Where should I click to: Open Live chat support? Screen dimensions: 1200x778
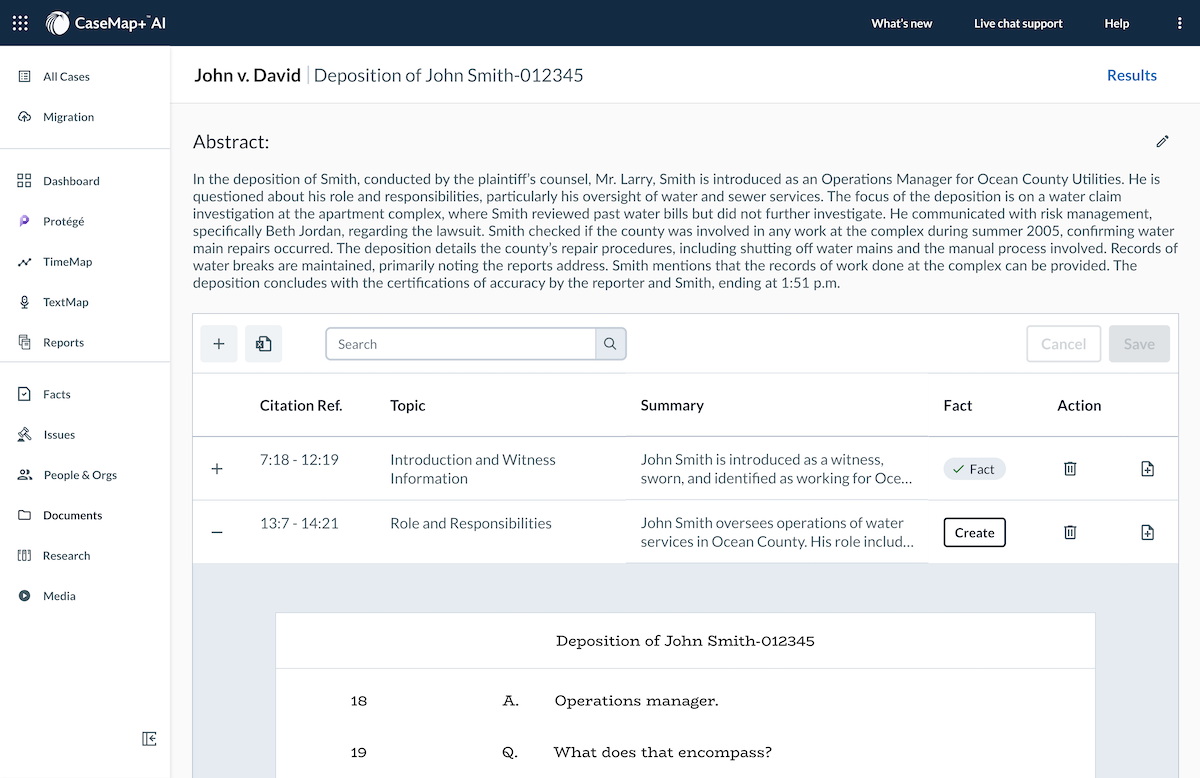click(1018, 23)
